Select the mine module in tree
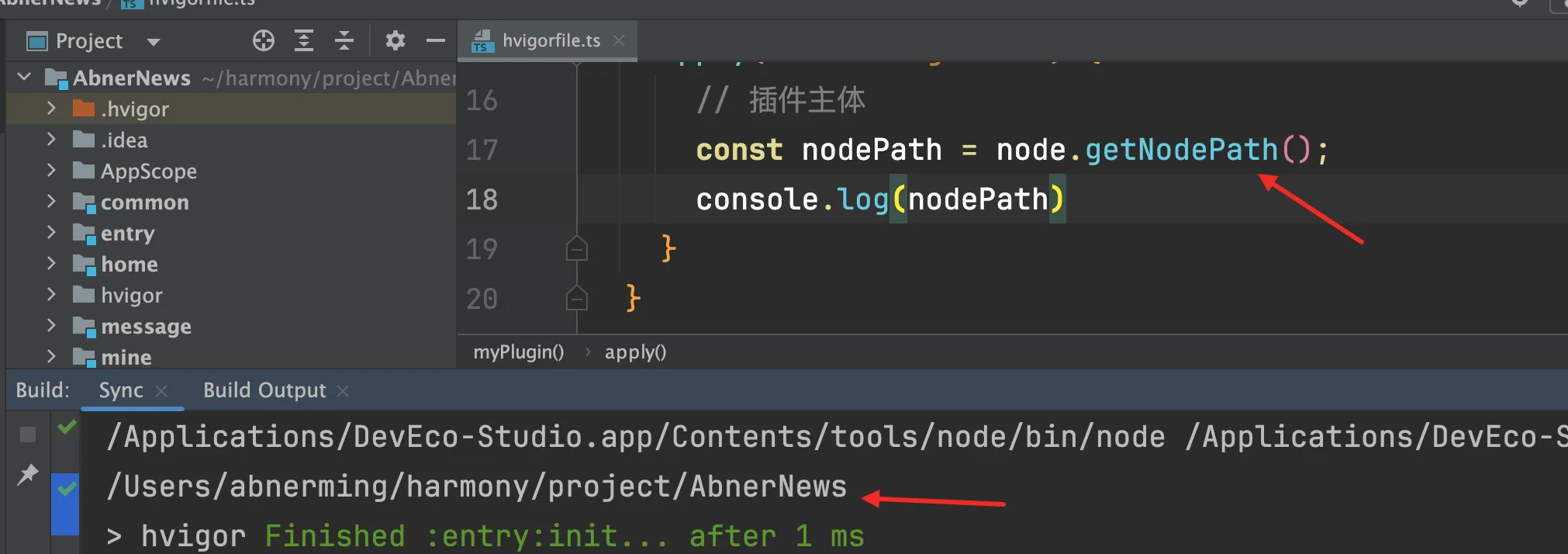 (126, 358)
